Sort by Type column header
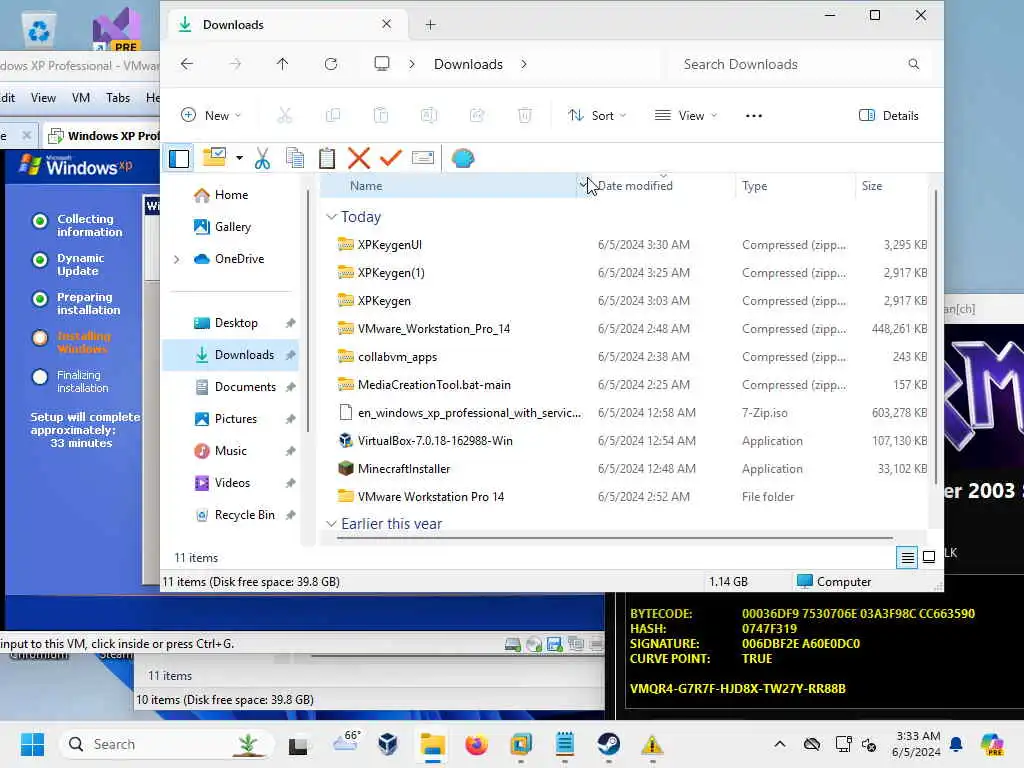1024x768 pixels. (x=795, y=185)
